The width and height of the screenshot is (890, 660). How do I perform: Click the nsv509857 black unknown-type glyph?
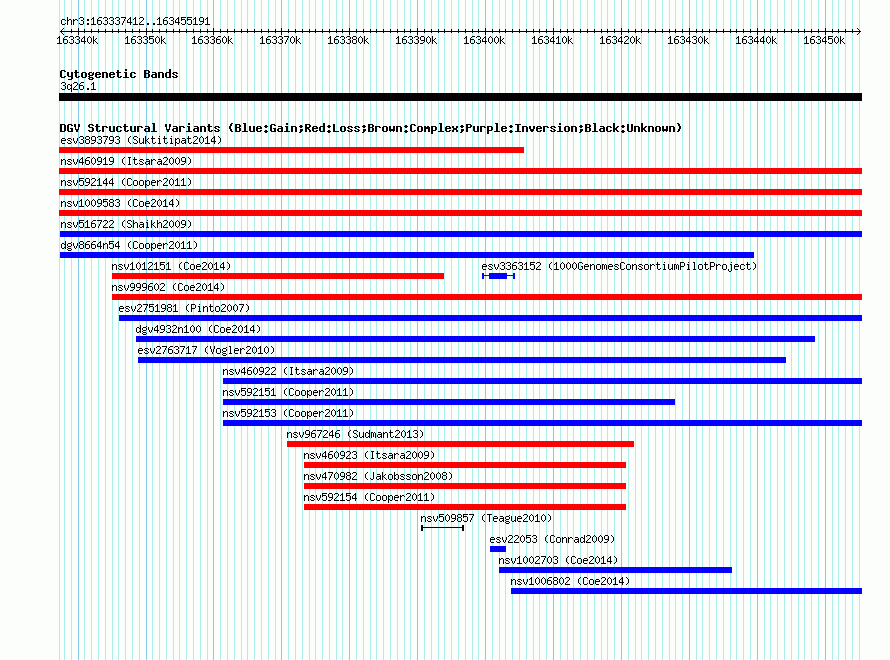[x=443, y=528]
